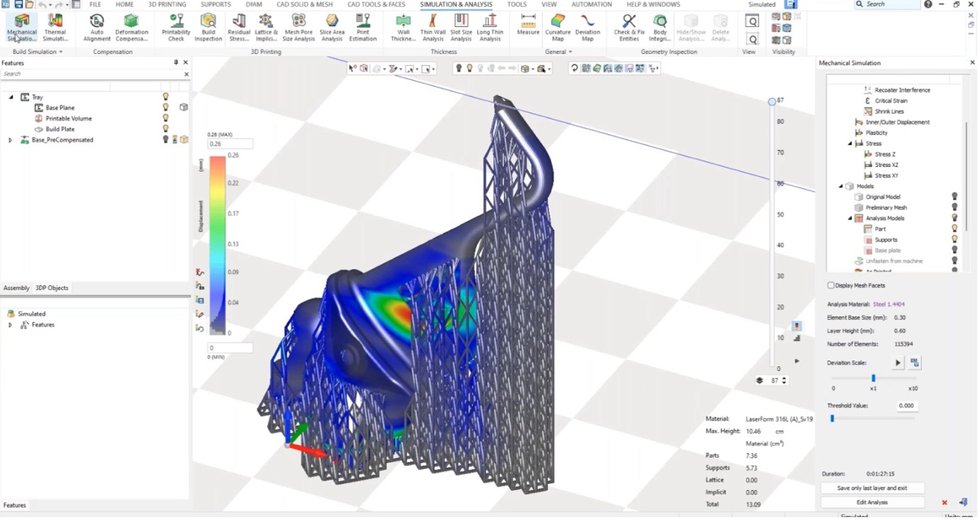Open Build Inspection tool

[208, 27]
